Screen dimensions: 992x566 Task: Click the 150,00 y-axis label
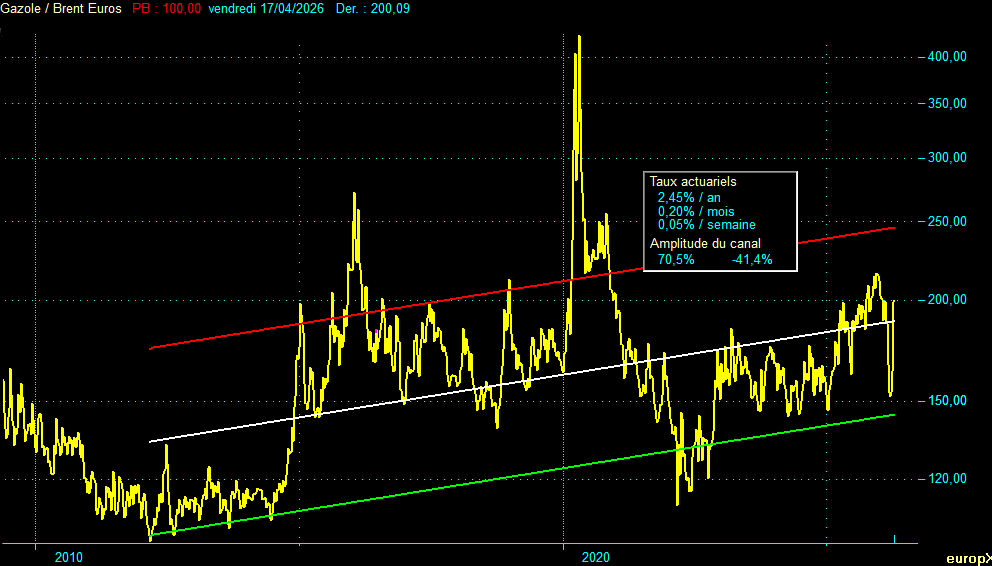[946, 401]
